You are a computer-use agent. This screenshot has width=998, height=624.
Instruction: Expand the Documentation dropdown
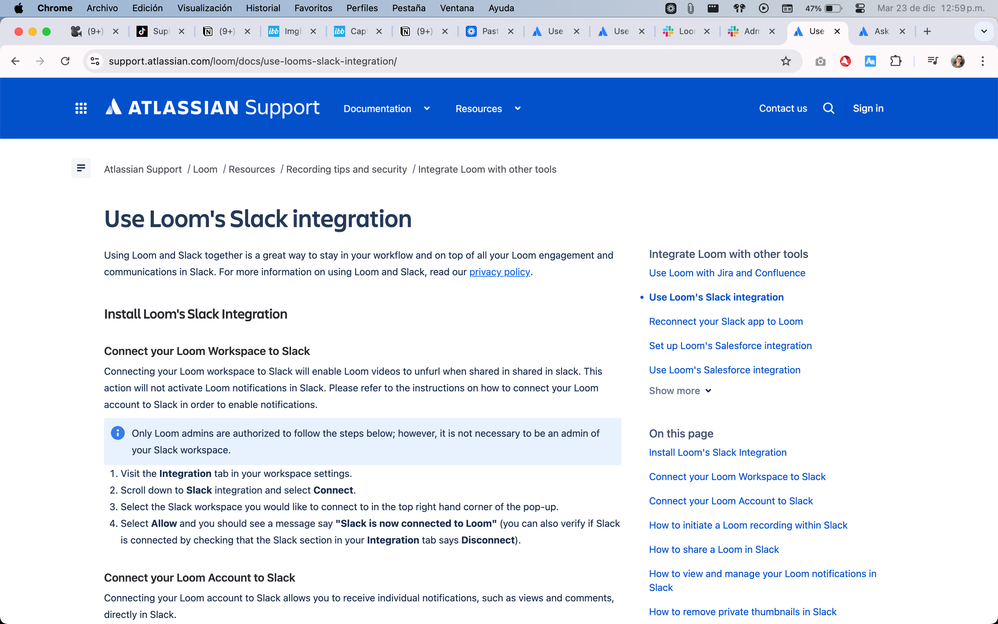387,108
